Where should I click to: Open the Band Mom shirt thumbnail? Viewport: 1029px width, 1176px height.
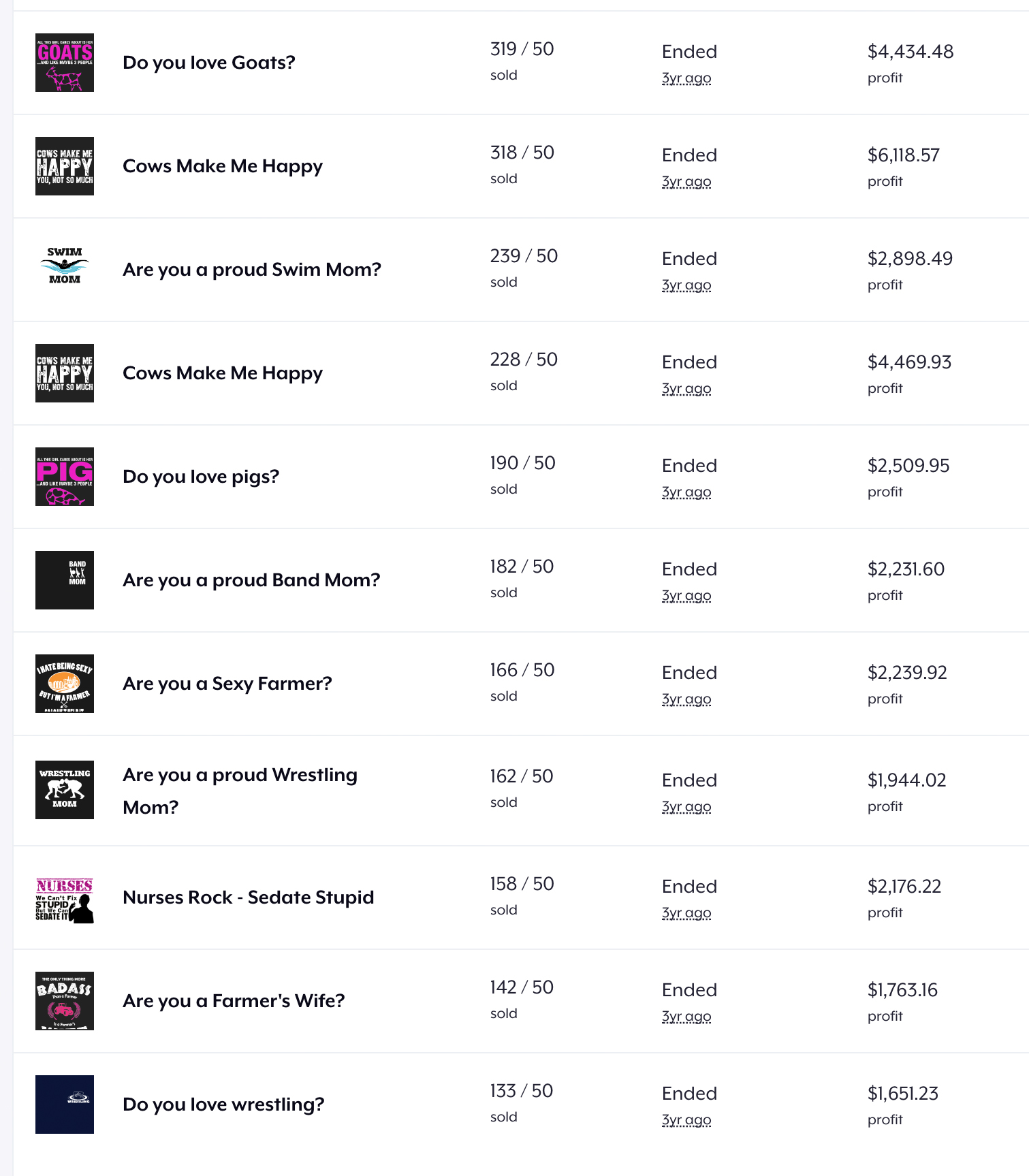(x=65, y=580)
